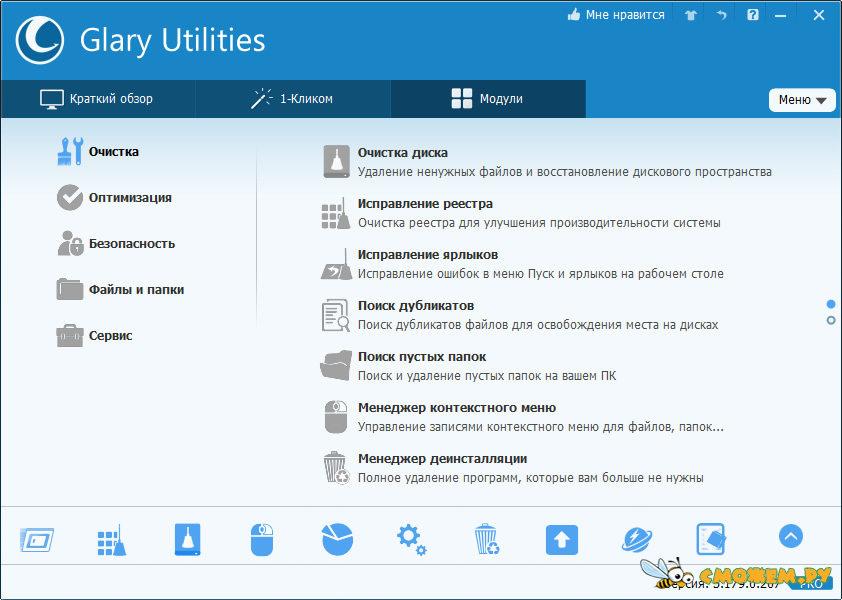The height and width of the screenshot is (600, 842).
Task: Click the mouse icon for "Менеджер контекстного меню"
Action: point(336,416)
